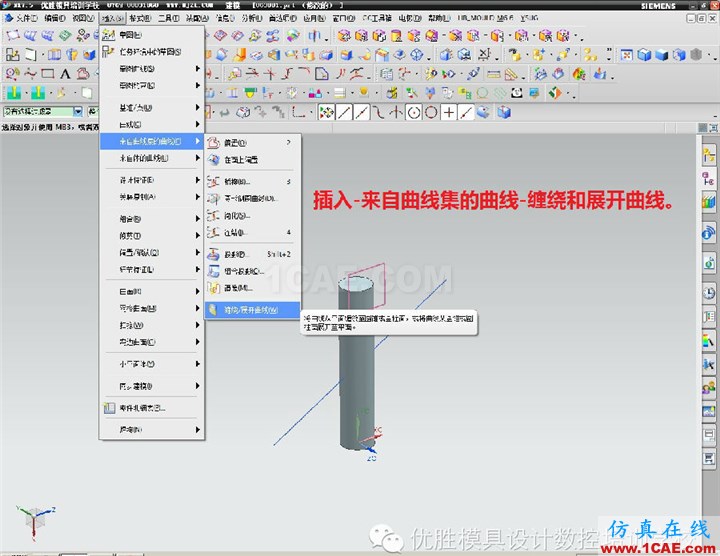Image resolution: width=720 pixels, height=556 pixels.
Task: Click the green circle toolbar icon
Action: tap(482, 93)
